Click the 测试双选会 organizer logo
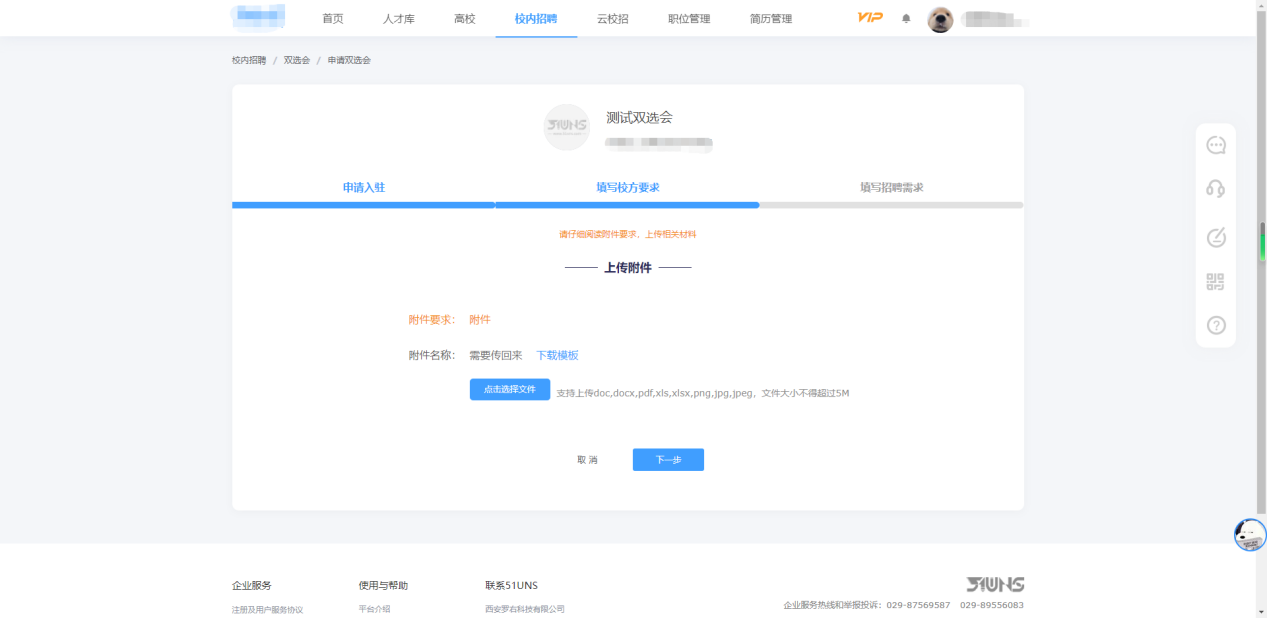The height and width of the screenshot is (618, 1267). 566,127
